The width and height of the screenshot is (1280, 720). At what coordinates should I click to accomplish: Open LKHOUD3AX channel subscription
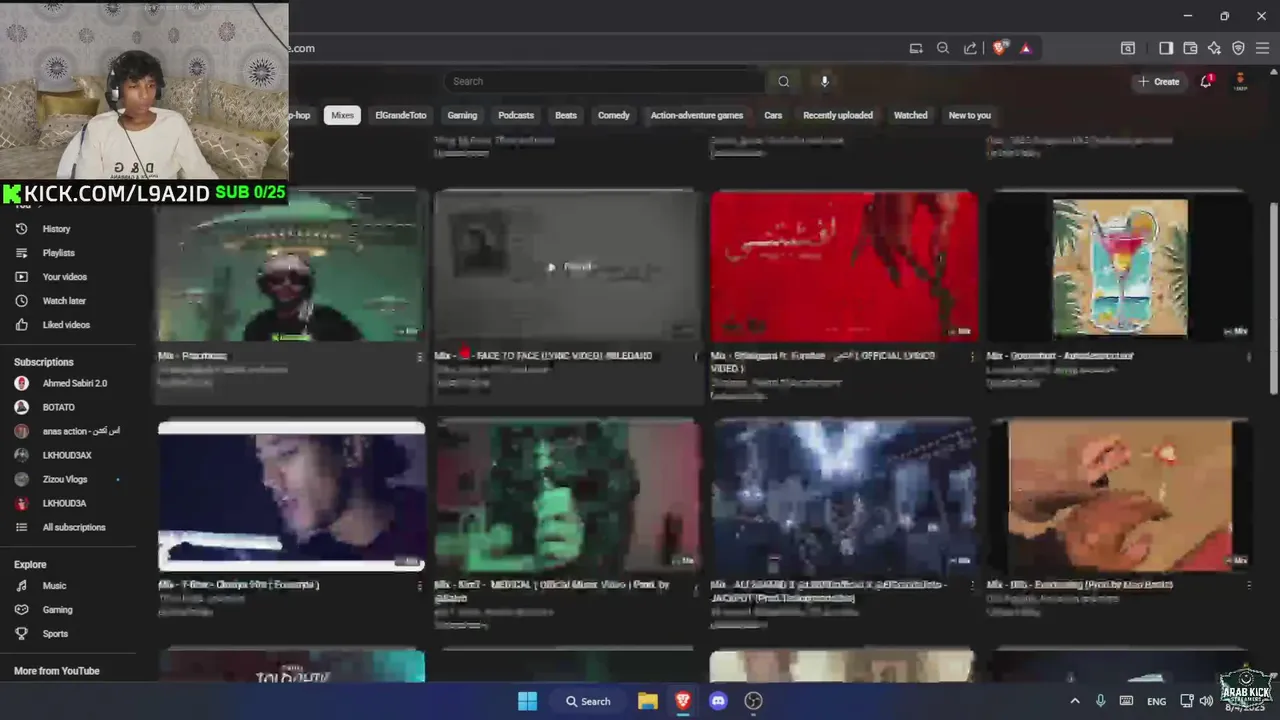click(x=66, y=455)
